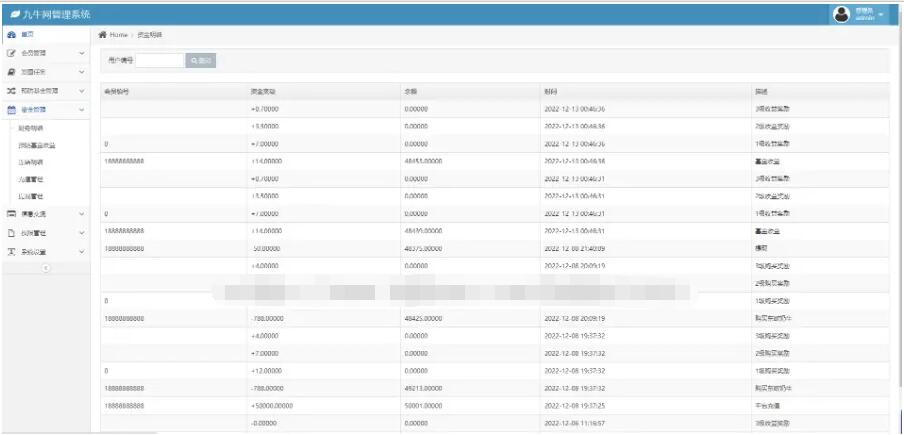Click the leaf logo in the header
Screen dimensions: 904x435
14,14
